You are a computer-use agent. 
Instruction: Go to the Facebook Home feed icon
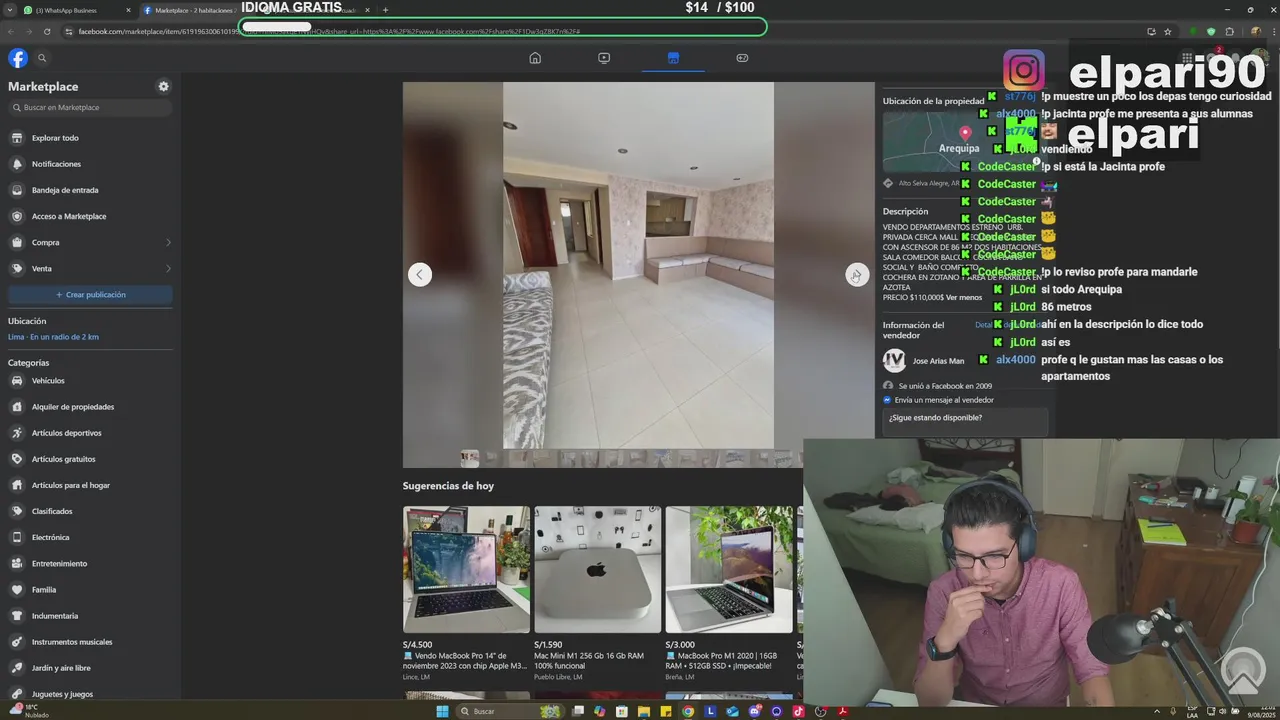click(x=535, y=58)
